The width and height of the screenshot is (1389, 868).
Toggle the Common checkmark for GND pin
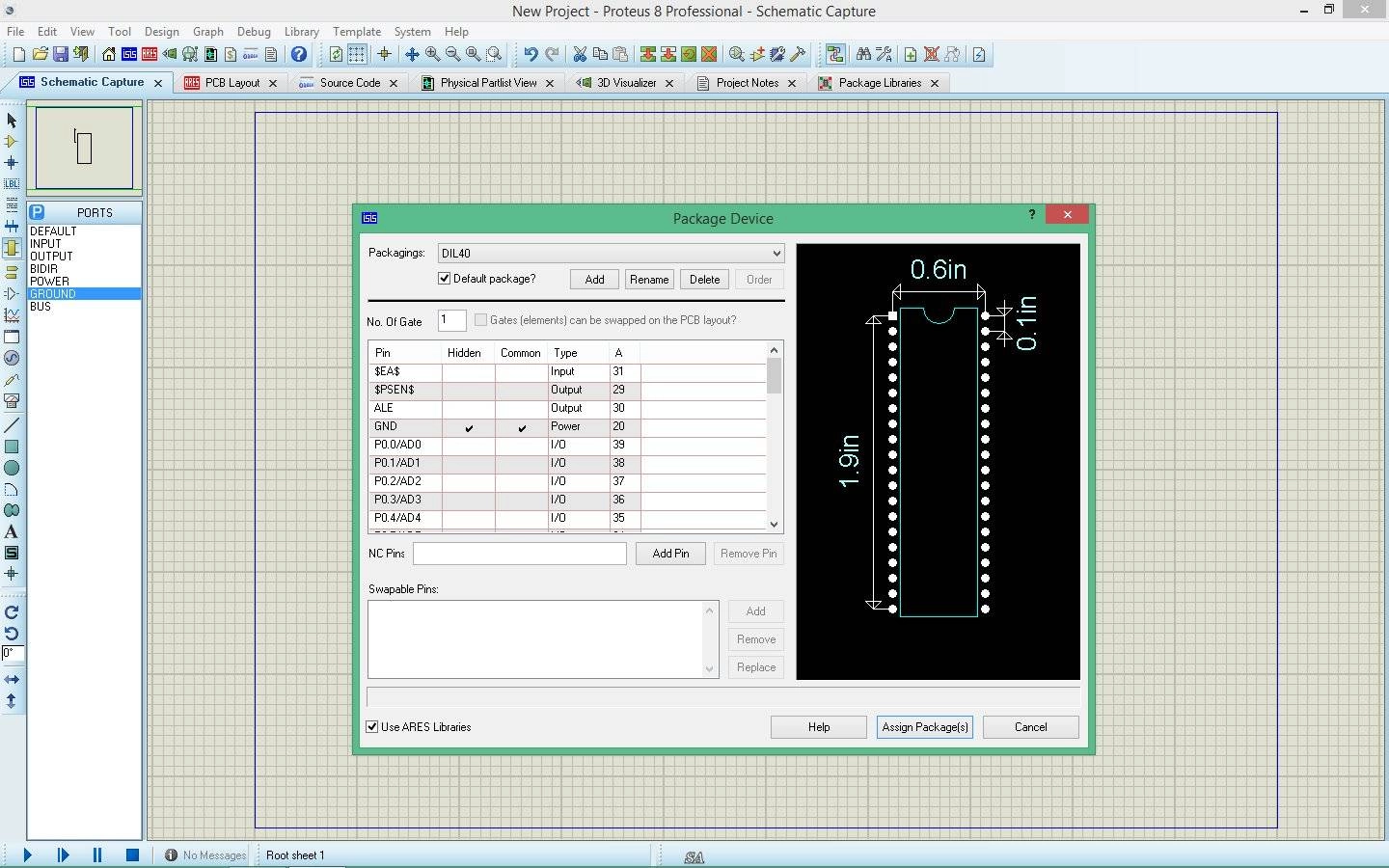[x=522, y=427]
